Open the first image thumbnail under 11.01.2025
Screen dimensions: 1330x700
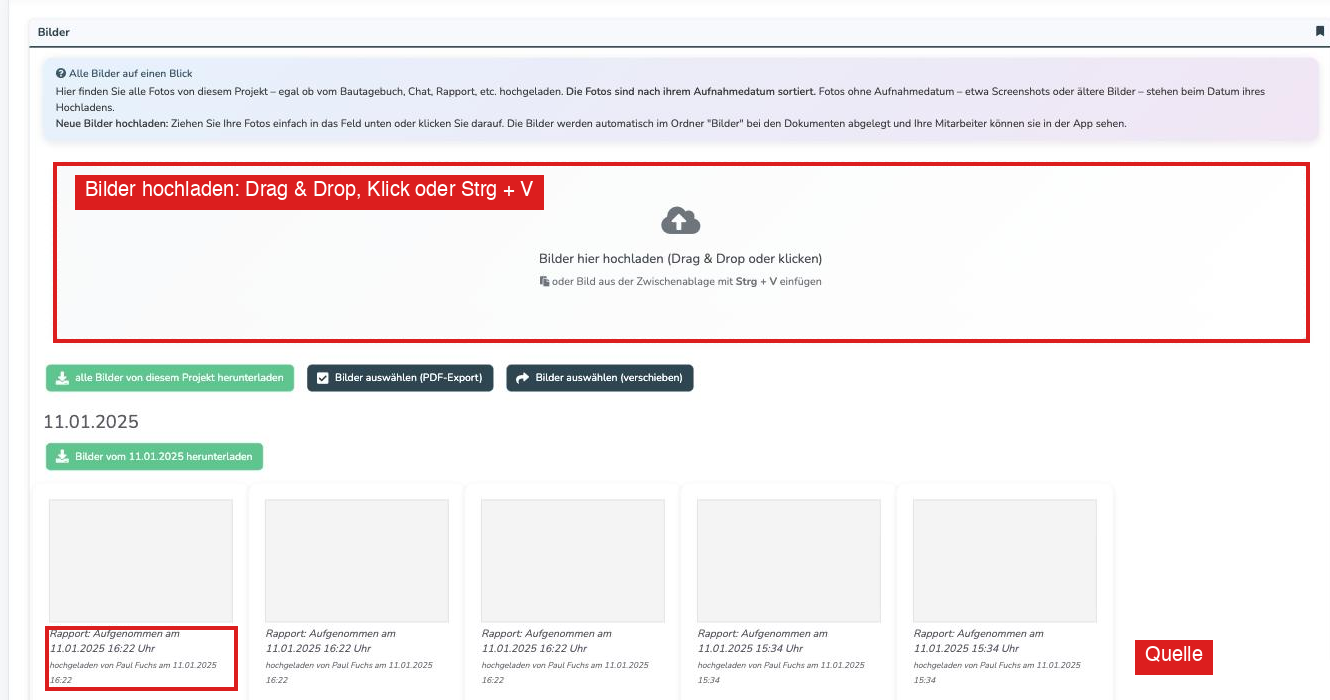point(141,561)
